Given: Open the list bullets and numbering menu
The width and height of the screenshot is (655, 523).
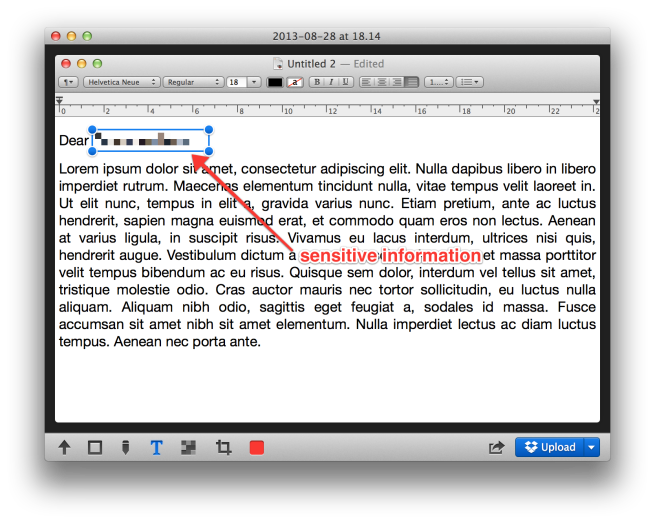Looking at the screenshot, I should click(470, 82).
